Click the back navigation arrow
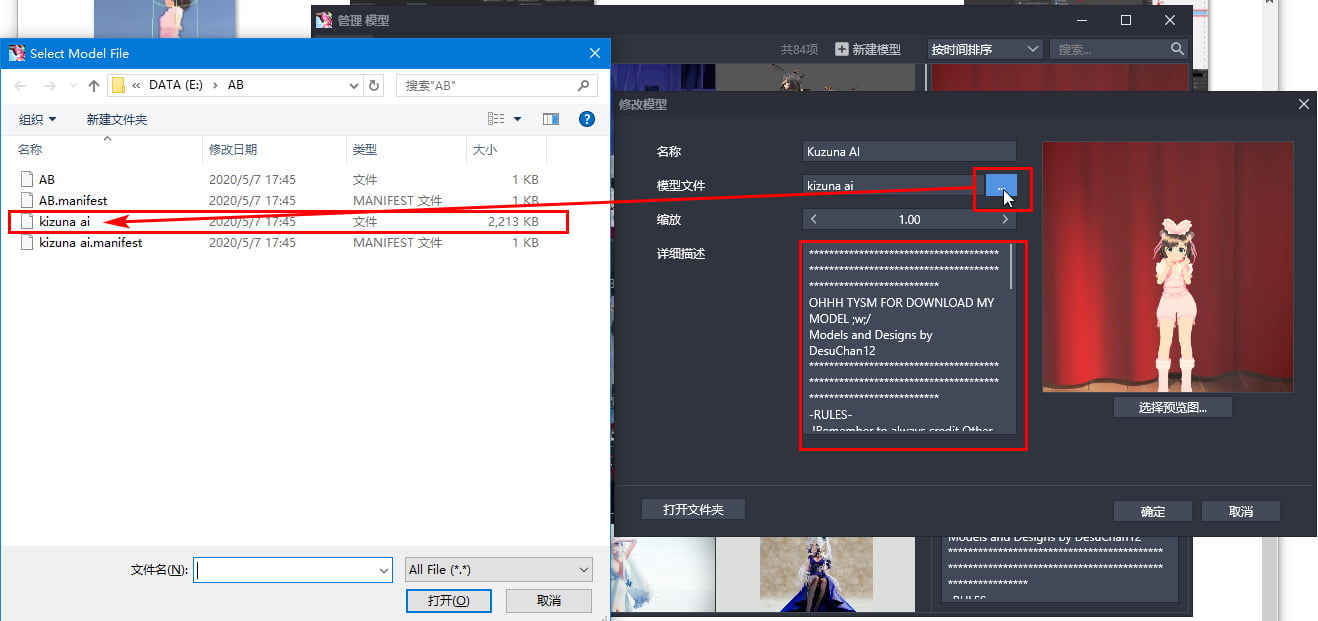Viewport: 1318px width, 621px height. pyautogui.click(x=20, y=85)
